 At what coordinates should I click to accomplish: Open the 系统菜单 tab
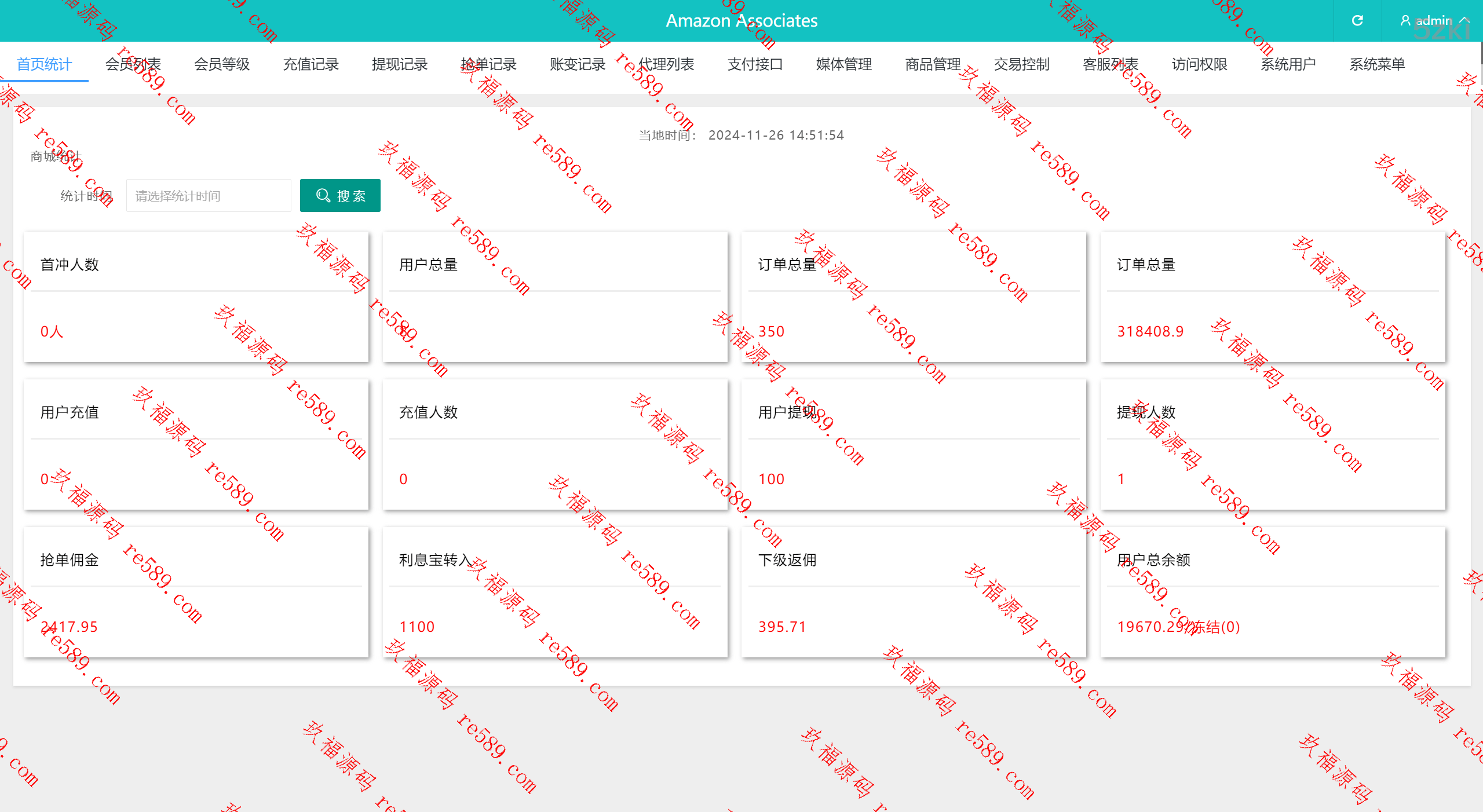pyautogui.click(x=1377, y=64)
